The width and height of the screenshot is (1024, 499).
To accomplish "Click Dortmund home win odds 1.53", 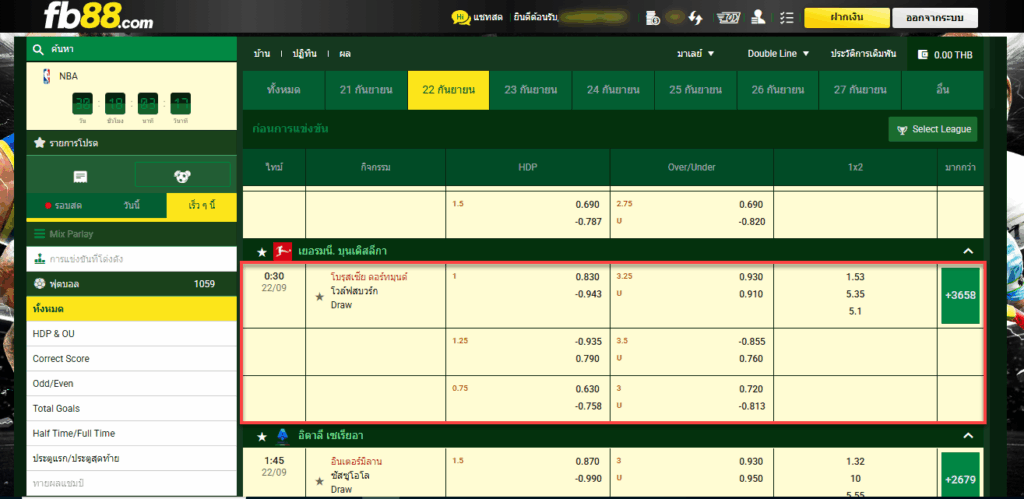I will pos(855,277).
